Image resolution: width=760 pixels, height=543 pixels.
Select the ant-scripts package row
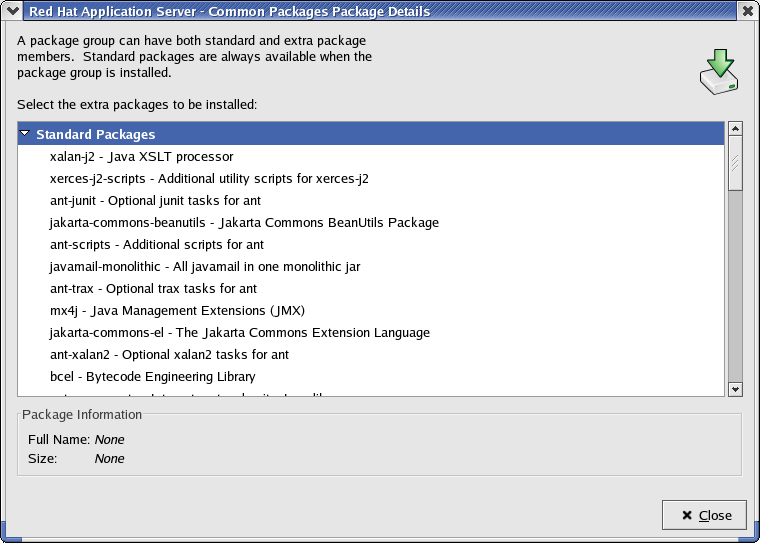pyautogui.click(x=156, y=245)
